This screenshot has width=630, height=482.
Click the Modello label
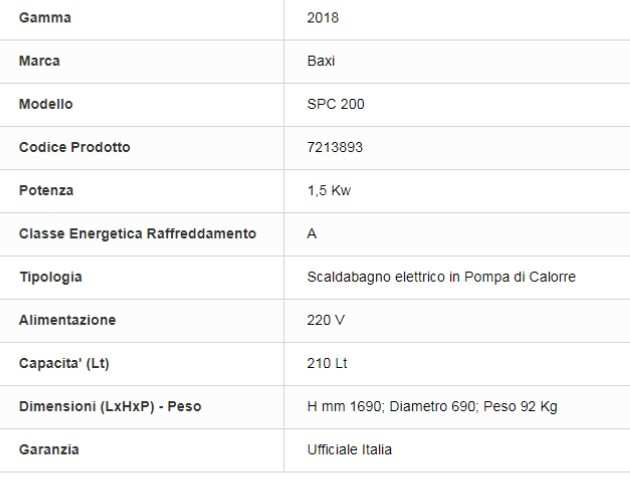(x=46, y=104)
